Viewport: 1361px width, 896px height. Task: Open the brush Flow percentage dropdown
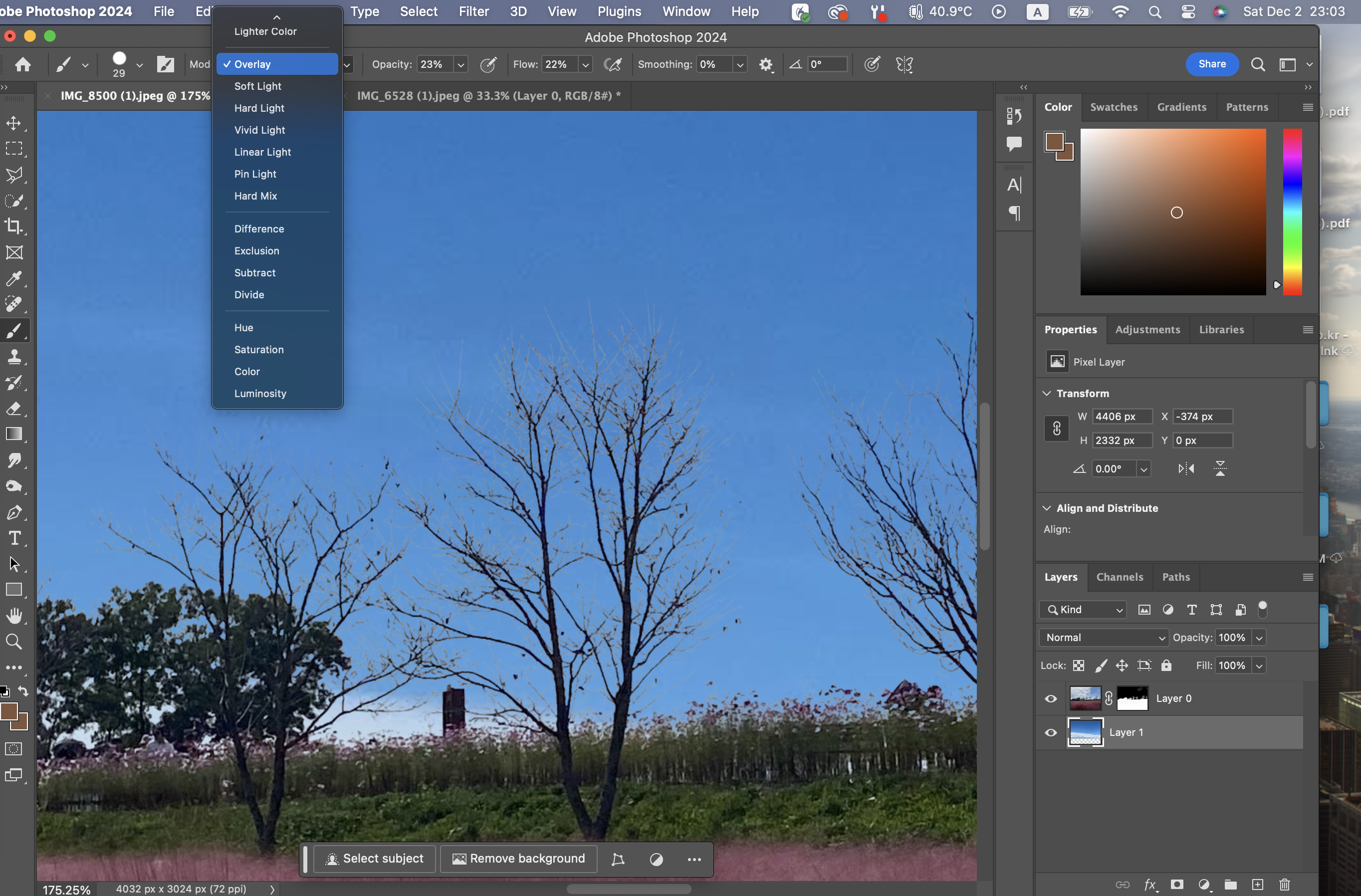tap(585, 65)
